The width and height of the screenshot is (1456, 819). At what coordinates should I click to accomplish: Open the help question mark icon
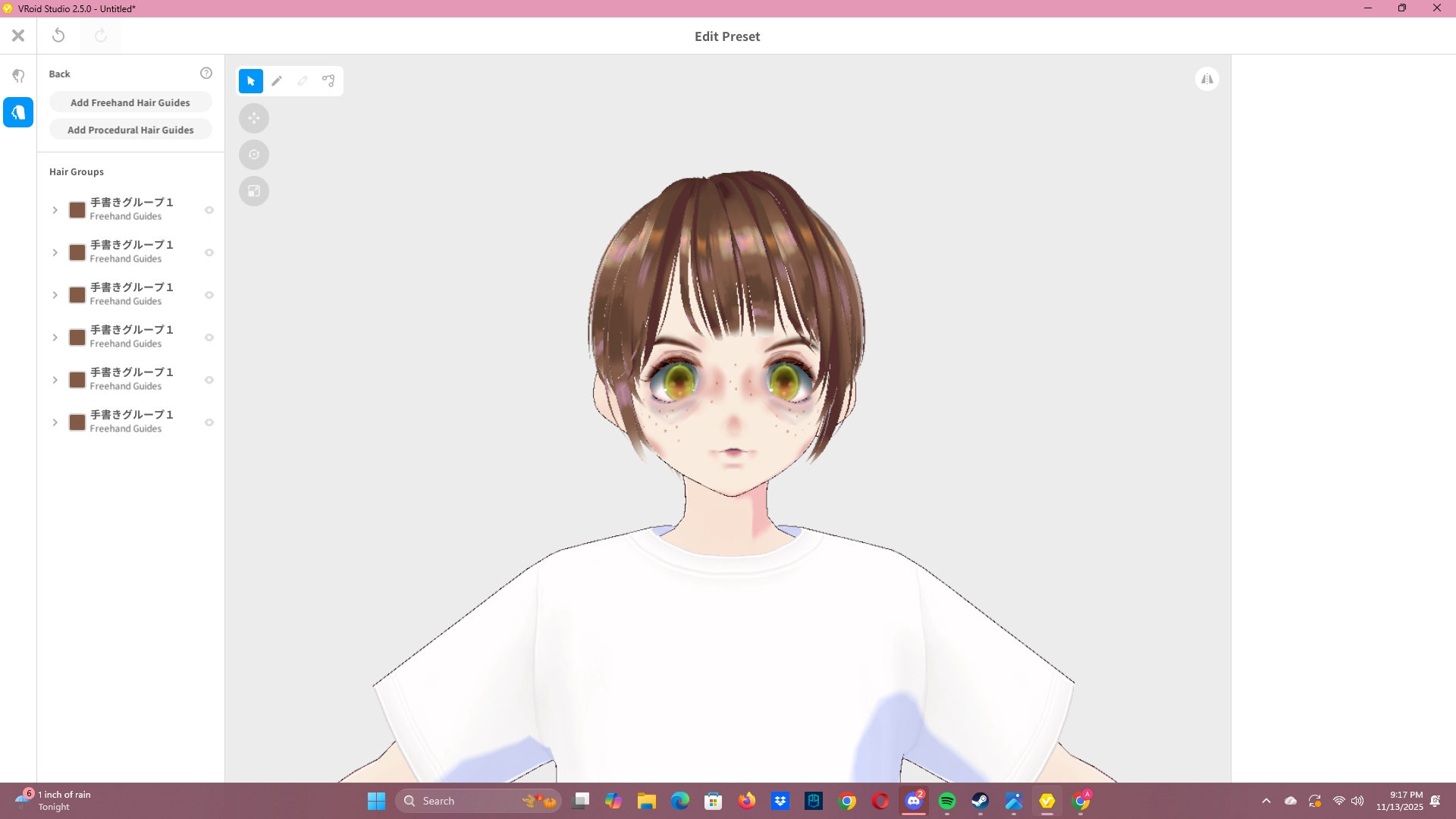click(x=206, y=74)
